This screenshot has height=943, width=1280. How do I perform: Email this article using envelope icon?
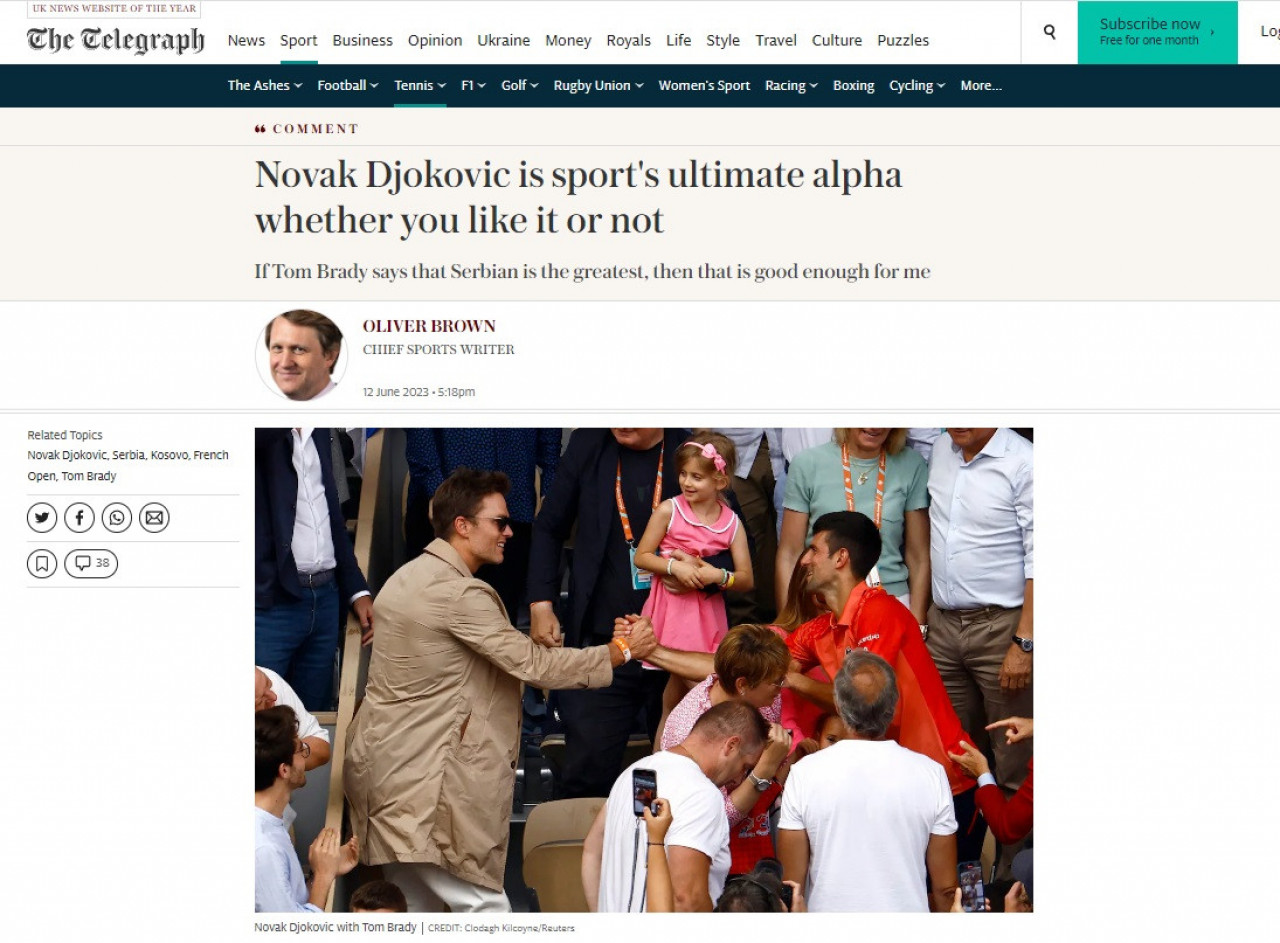click(x=154, y=518)
